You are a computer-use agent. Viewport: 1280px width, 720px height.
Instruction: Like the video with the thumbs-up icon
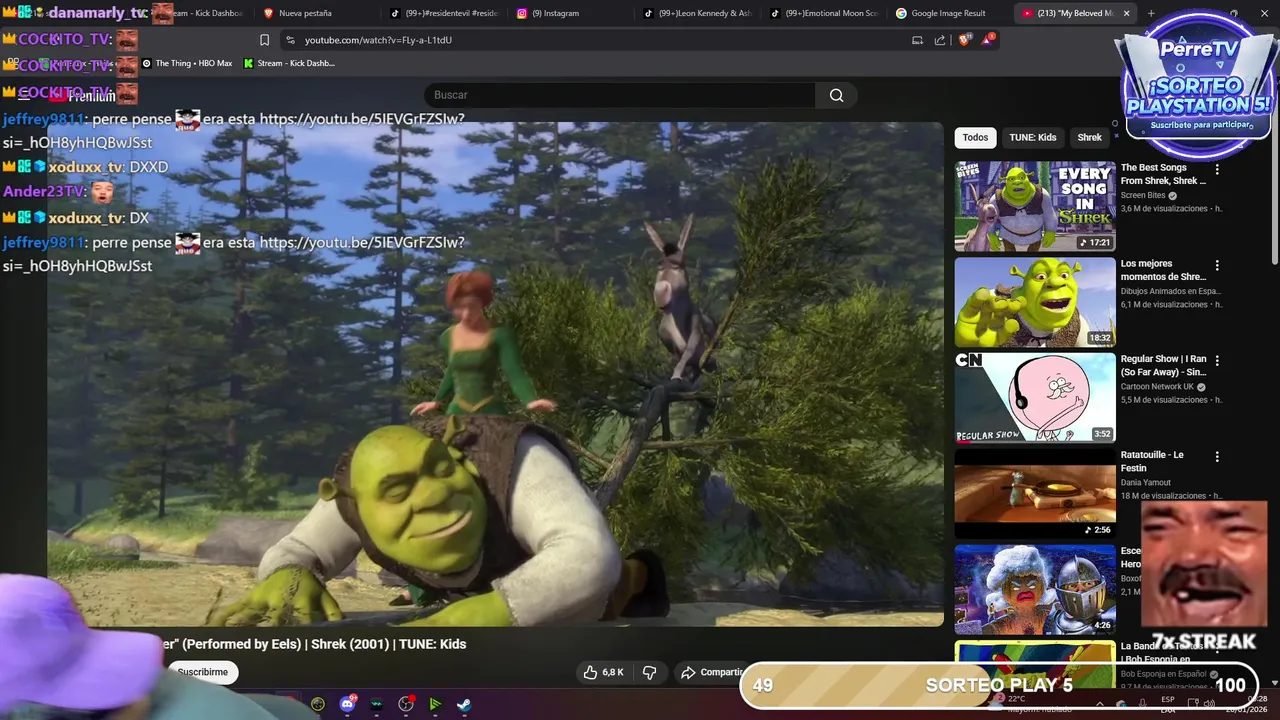[x=590, y=672]
